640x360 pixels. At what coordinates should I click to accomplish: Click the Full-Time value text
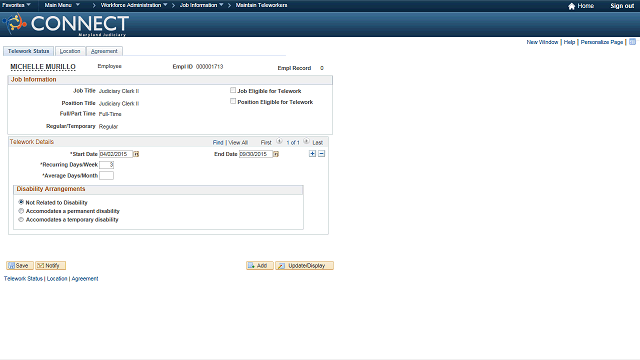click(110, 114)
